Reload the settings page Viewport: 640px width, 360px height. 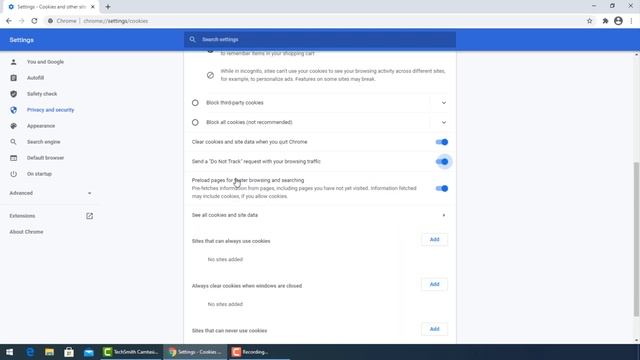coord(34,21)
